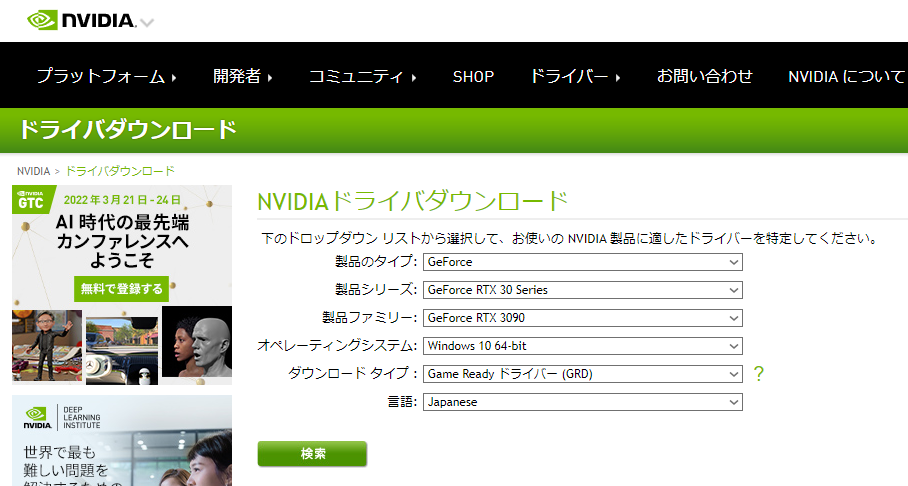Open the 製品のタイプ dropdown showing GeForce
908x486 pixels.
pyautogui.click(x=583, y=262)
